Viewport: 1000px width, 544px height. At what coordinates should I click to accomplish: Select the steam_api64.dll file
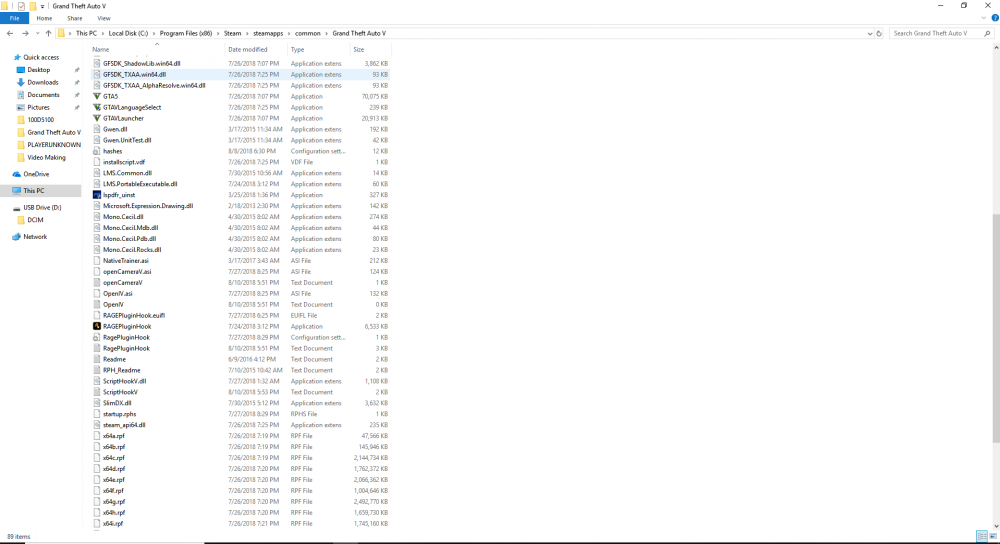(124, 425)
